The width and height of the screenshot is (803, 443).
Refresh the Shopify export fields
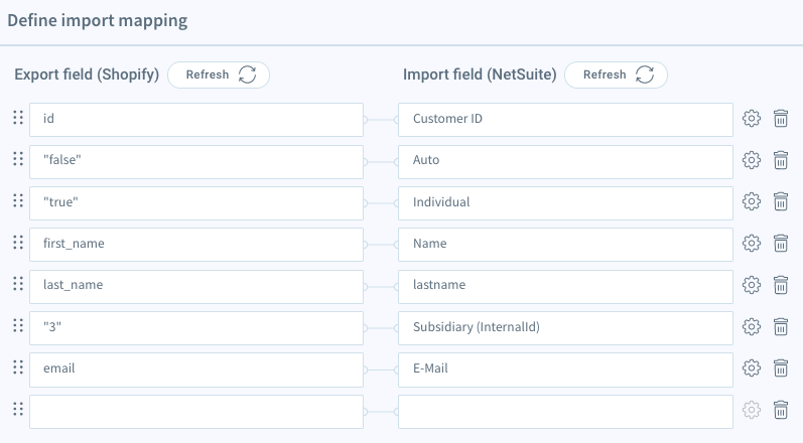218,75
